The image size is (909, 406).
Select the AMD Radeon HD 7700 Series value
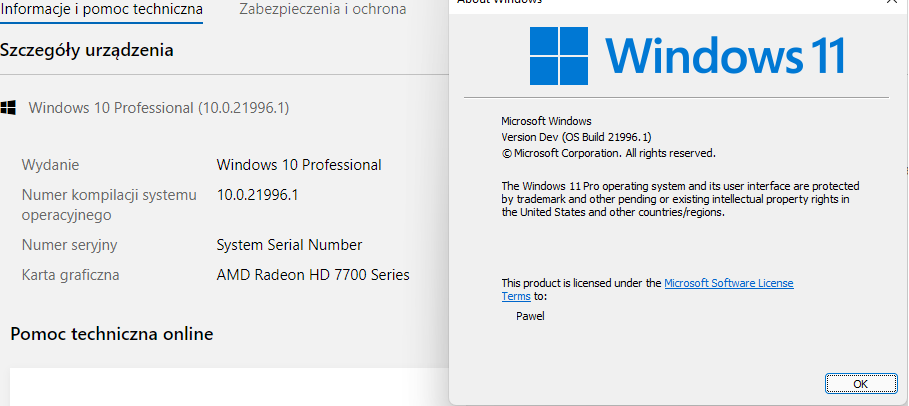point(313,275)
